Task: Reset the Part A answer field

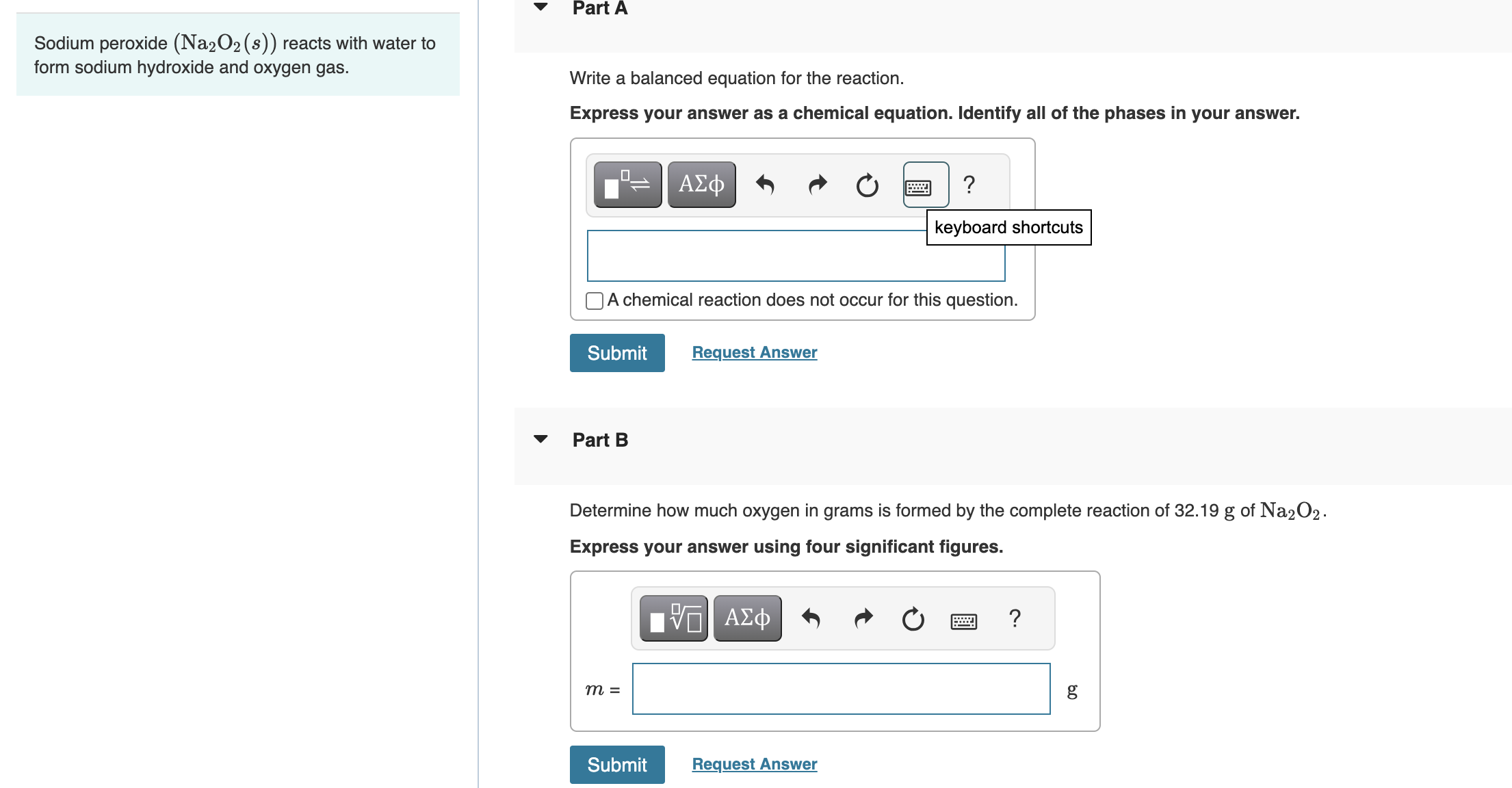Action: [x=865, y=183]
